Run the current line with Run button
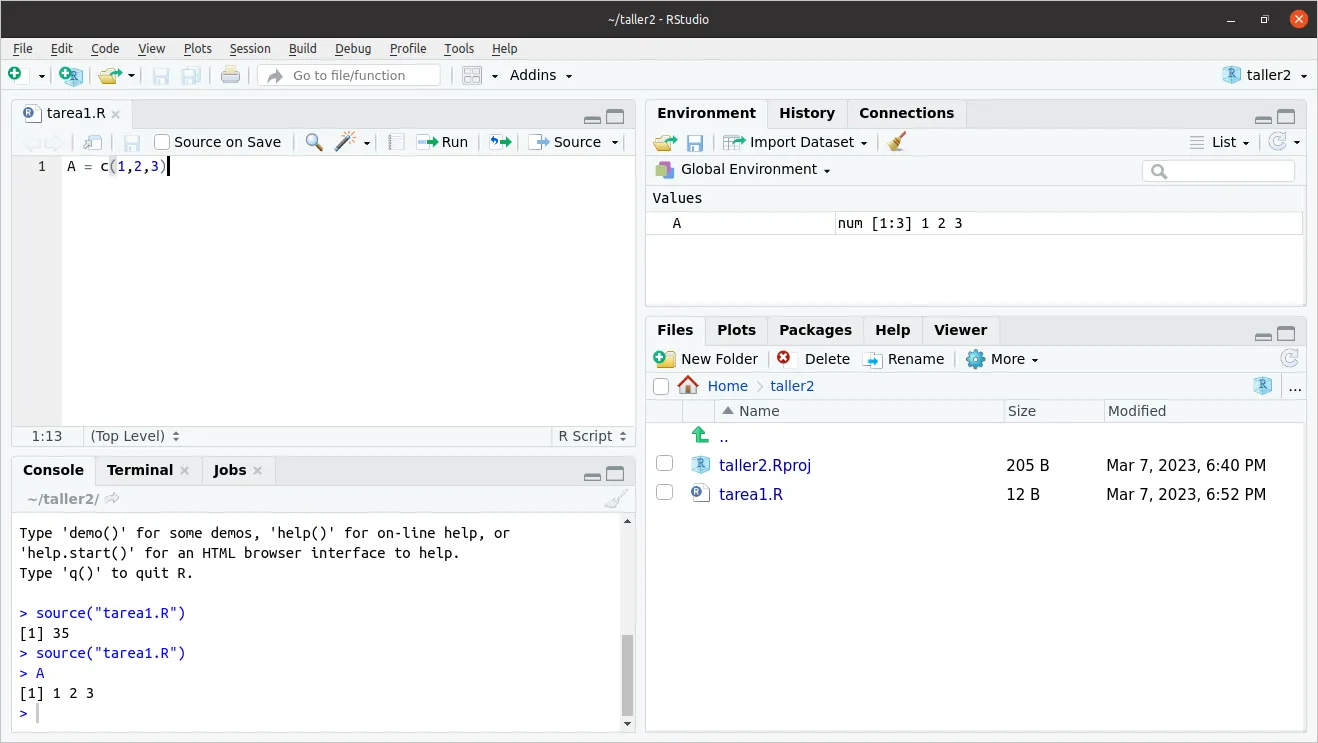Screen dimensions: 1318x743 tap(443, 142)
